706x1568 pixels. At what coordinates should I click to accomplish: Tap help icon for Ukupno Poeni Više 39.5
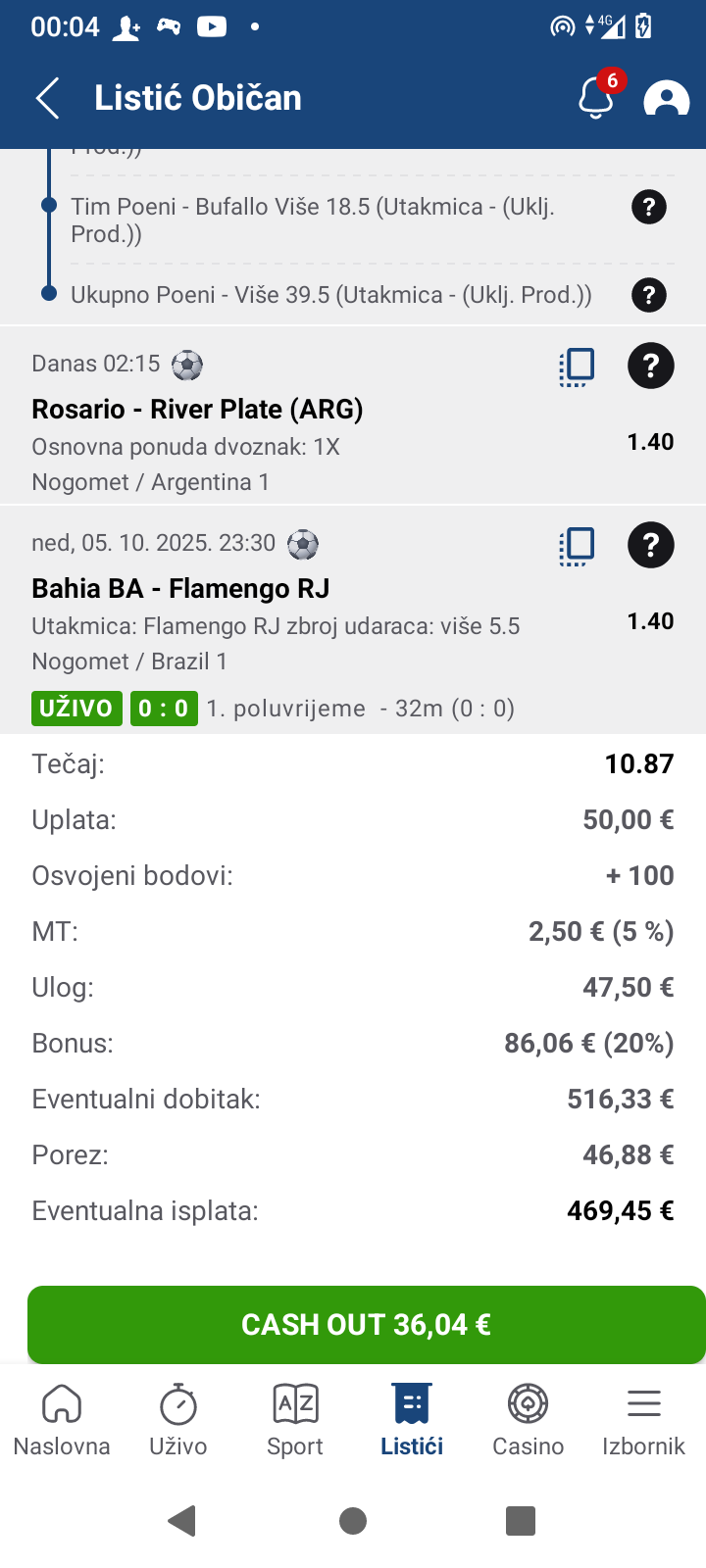648,295
